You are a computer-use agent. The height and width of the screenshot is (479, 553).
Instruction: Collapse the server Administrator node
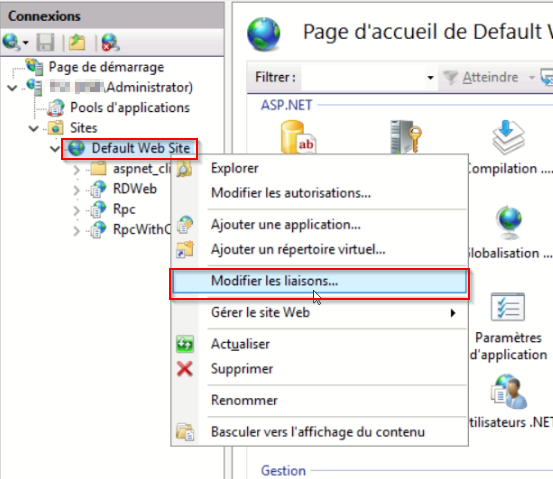pyautogui.click(x=12, y=87)
